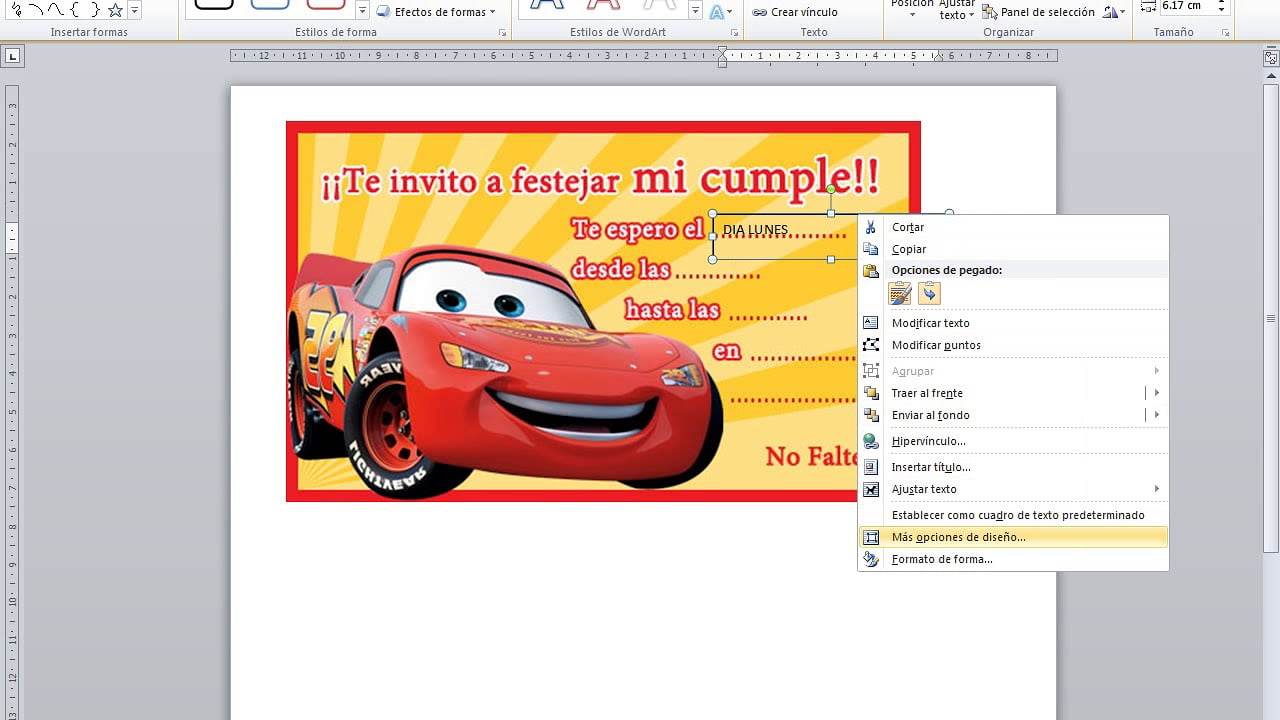Image resolution: width=1280 pixels, height=720 pixels.
Task: Open the rotate objects dropdown
Action: click(x=1113, y=12)
